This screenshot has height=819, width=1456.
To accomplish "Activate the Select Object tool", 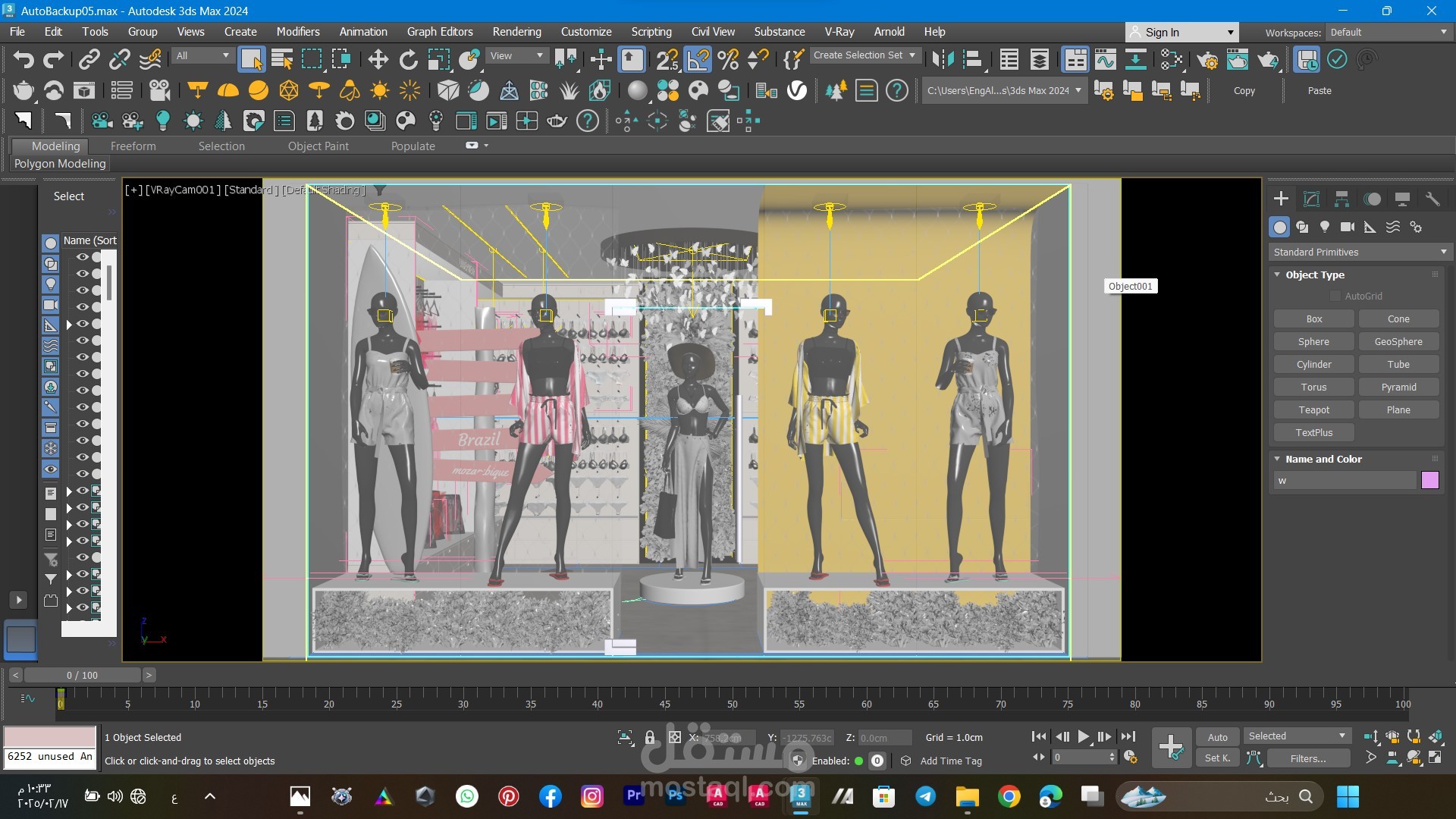I will 251,59.
